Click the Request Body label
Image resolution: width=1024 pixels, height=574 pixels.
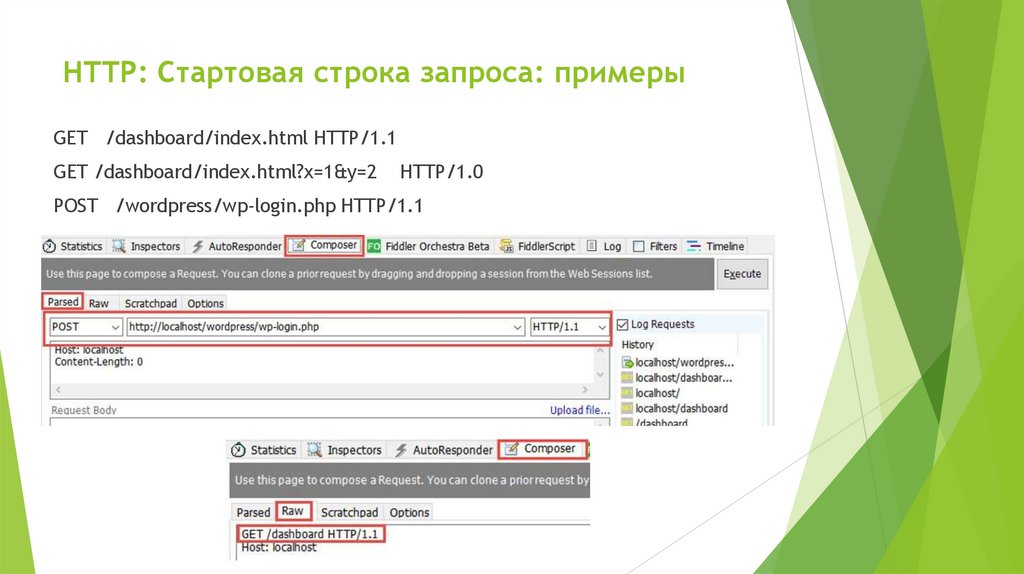(84, 410)
